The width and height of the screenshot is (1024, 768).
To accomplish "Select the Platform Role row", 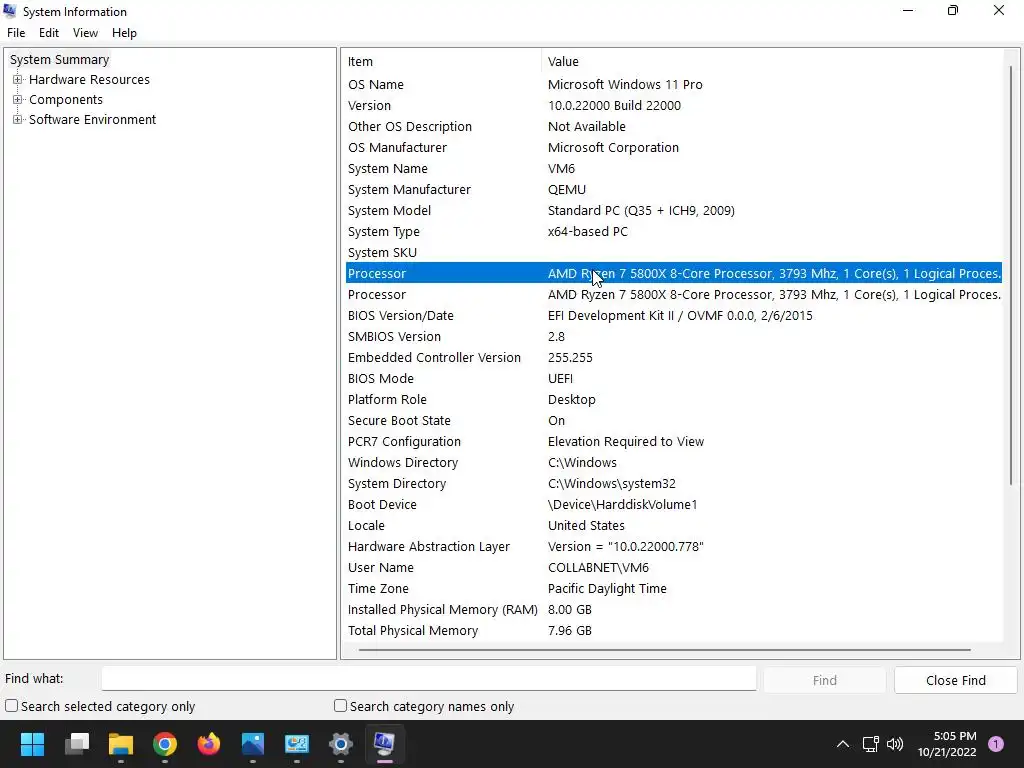I will (x=674, y=400).
